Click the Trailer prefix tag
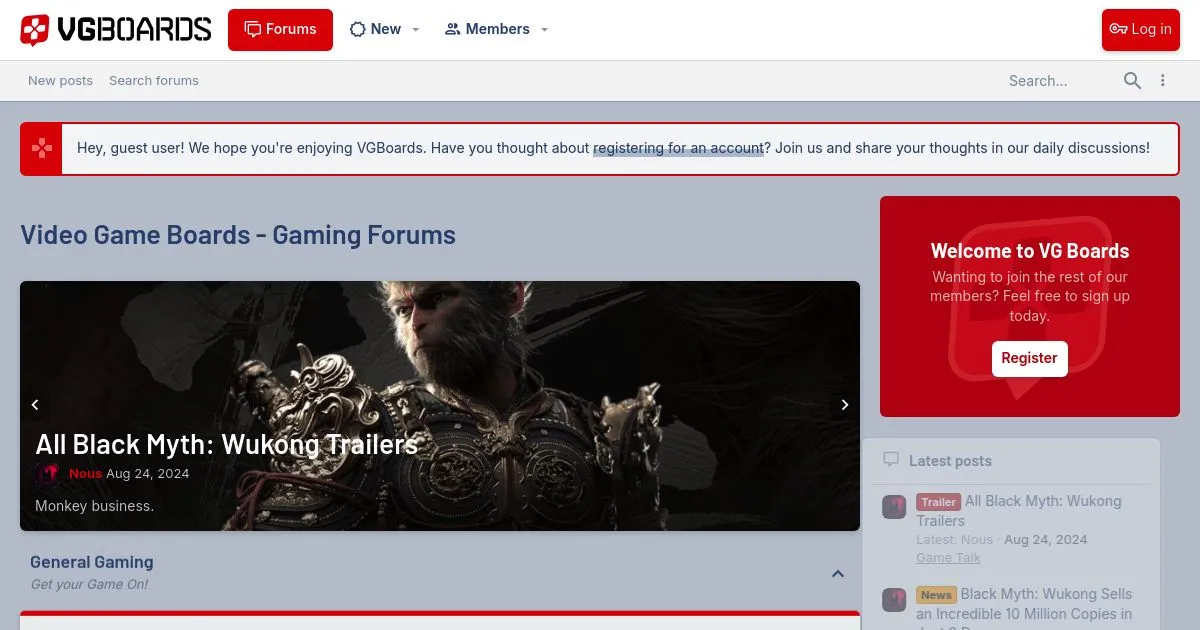 [938, 502]
